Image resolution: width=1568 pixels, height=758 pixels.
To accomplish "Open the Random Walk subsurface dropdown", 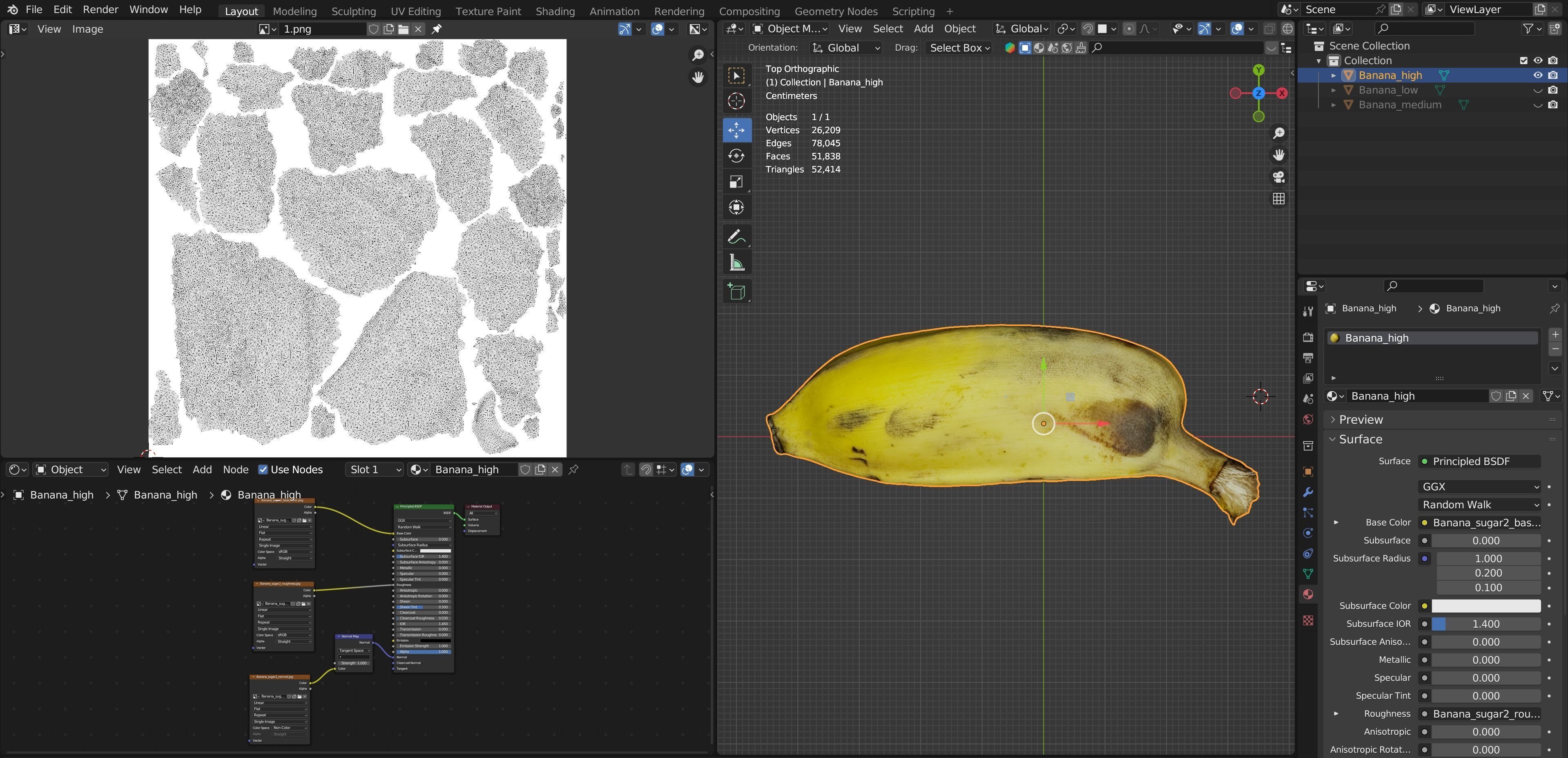I will click(1479, 505).
